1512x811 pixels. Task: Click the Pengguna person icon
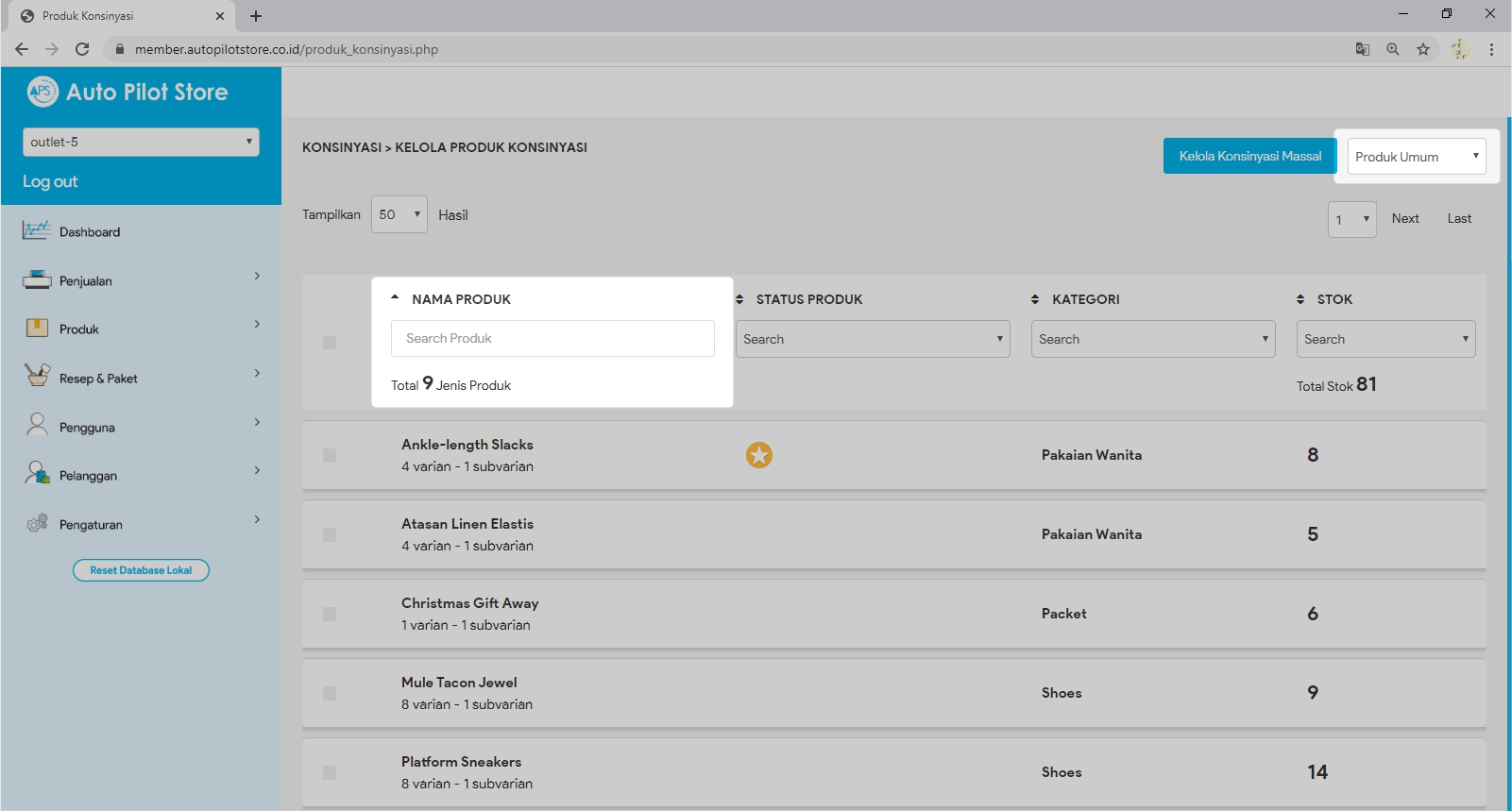(x=37, y=426)
